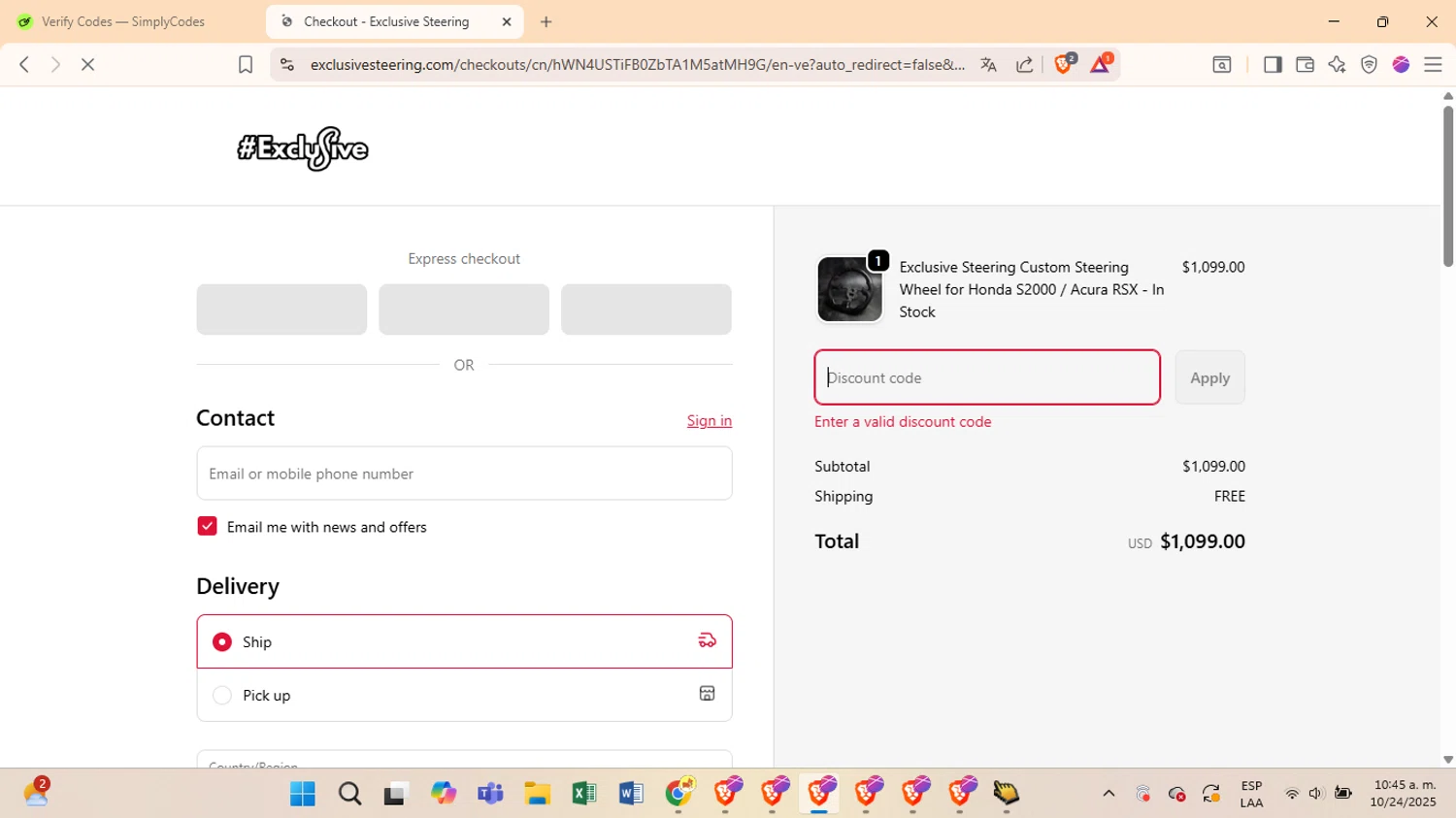Toggle the browser sidebar panel icon
Viewport: 1456px width, 818px height.
point(1273,64)
